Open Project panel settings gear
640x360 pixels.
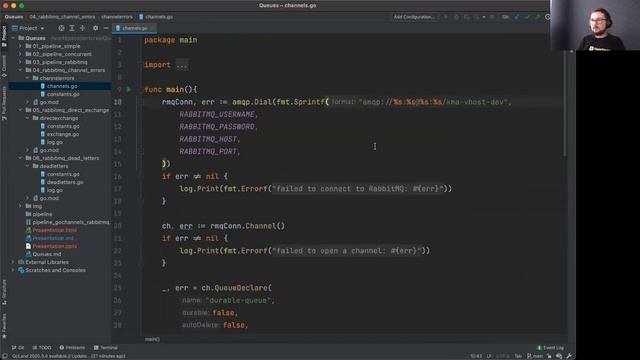tap(96, 28)
